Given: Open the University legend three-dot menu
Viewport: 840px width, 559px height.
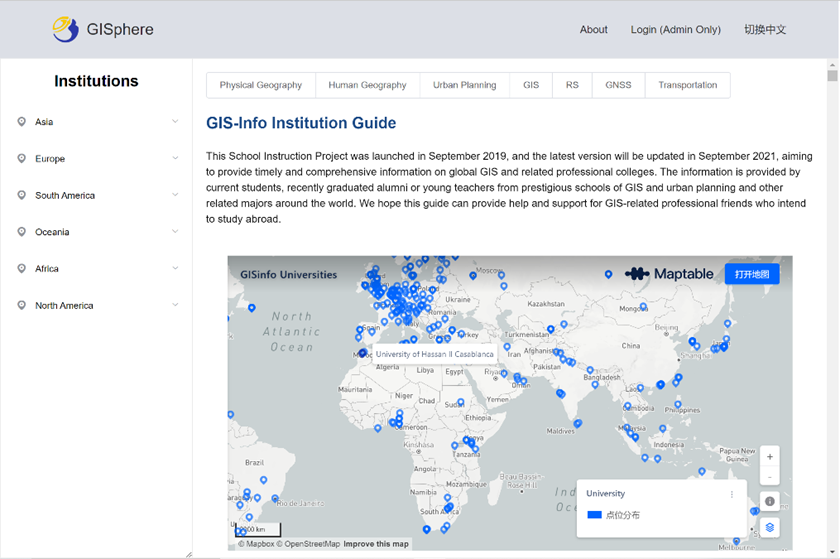Looking at the screenshot, I should click(732, 494).
